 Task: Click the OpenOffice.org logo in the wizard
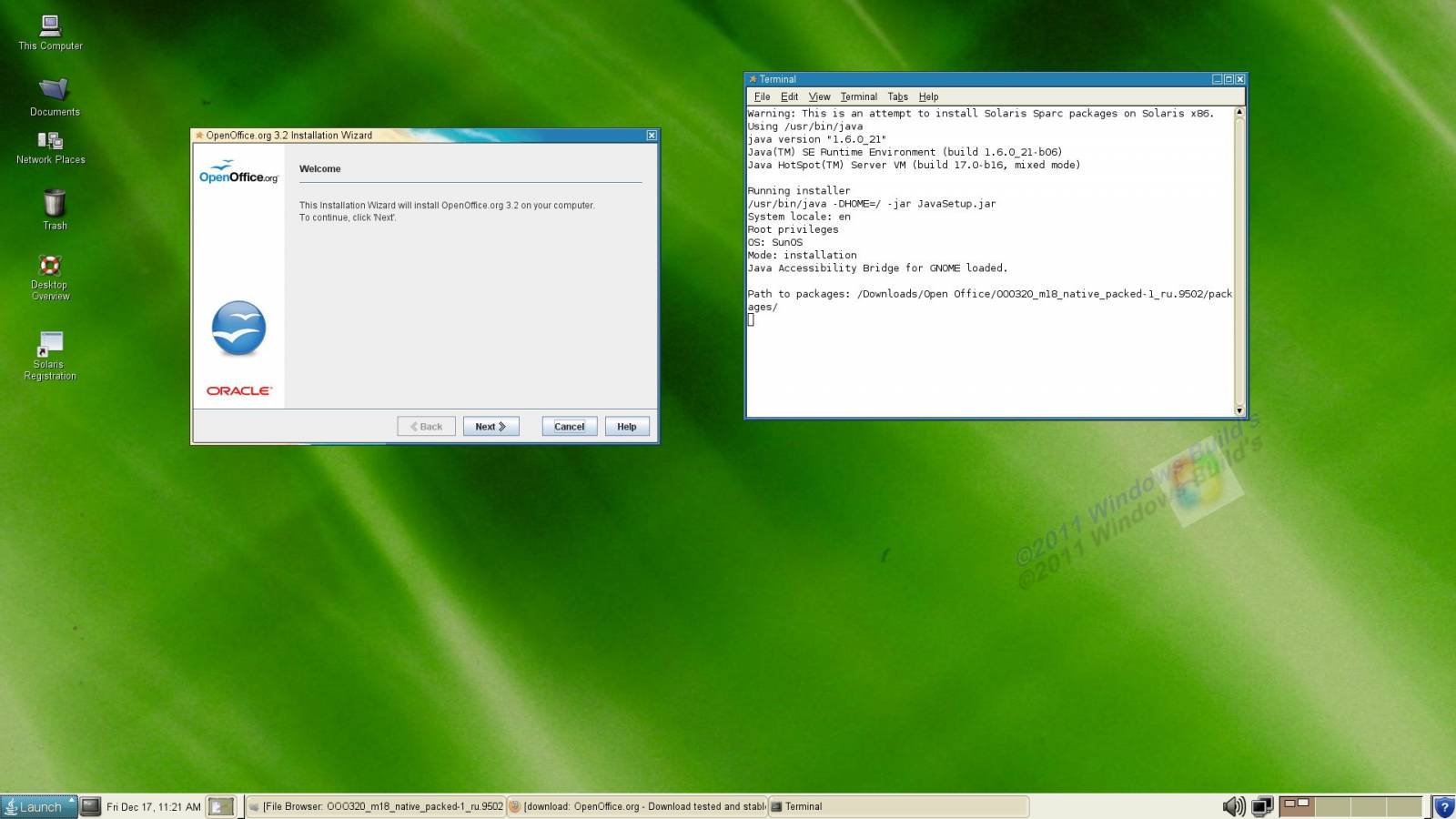click(238, 173)
